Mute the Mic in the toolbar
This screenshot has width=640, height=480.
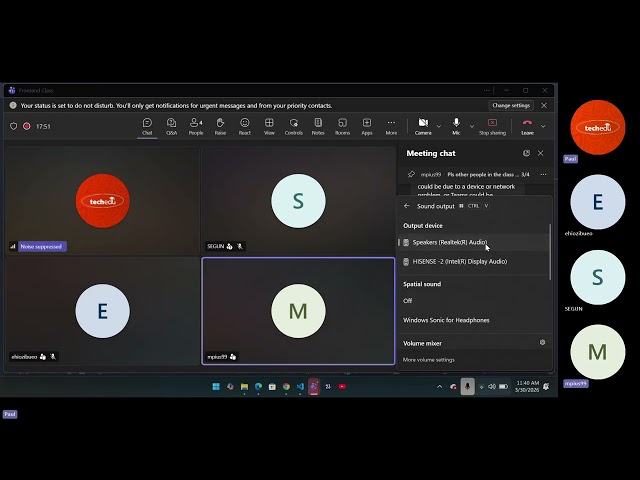(x=456, y=127)
